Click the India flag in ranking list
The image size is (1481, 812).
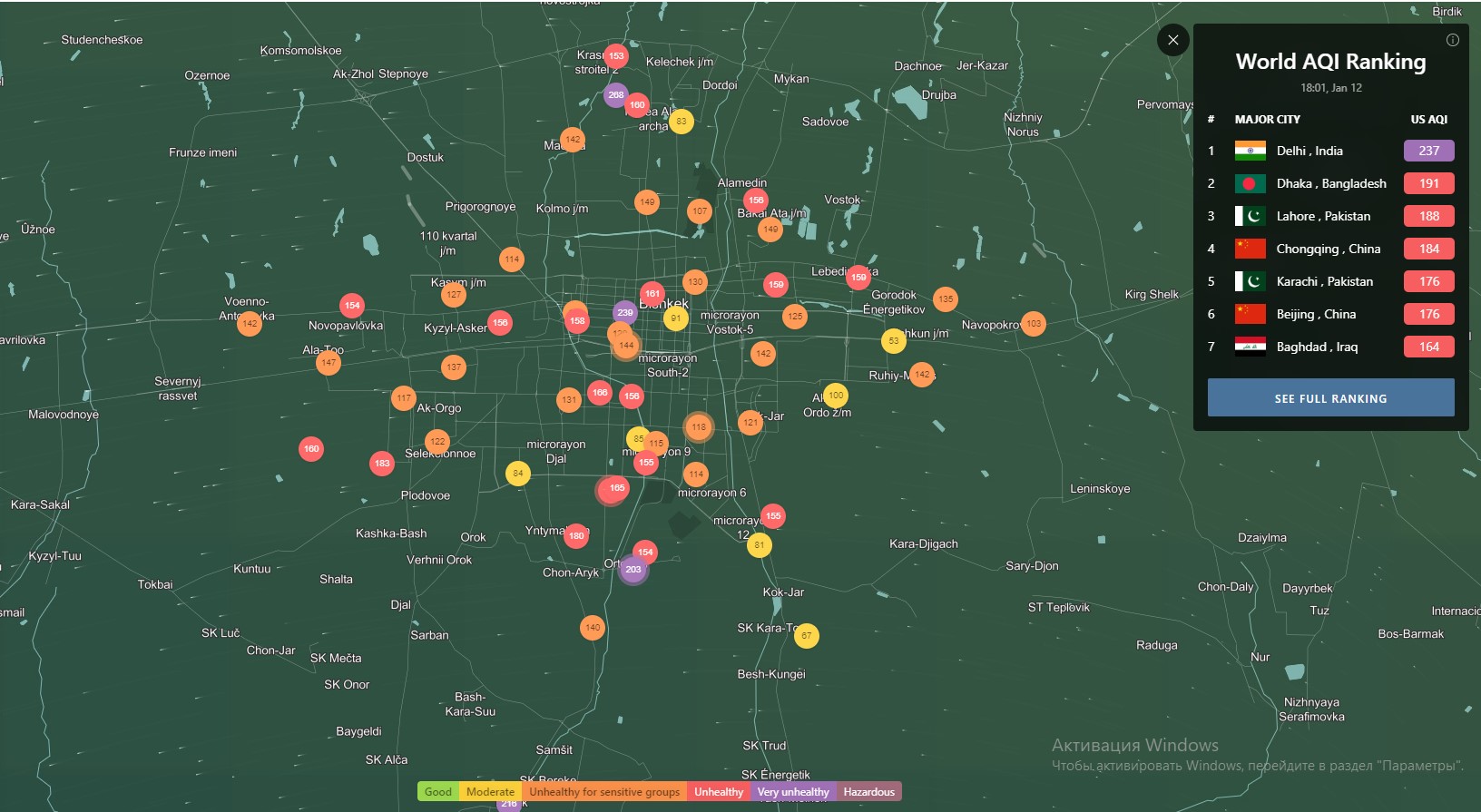1250,151
